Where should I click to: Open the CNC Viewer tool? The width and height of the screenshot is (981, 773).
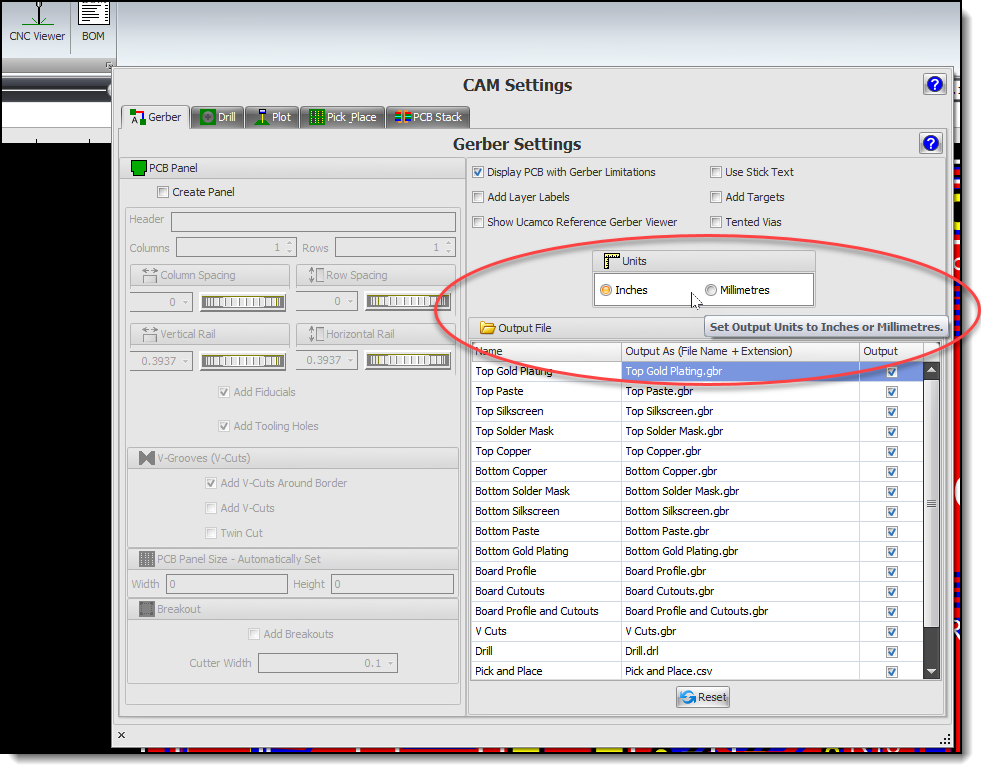[x=37, y=22]
